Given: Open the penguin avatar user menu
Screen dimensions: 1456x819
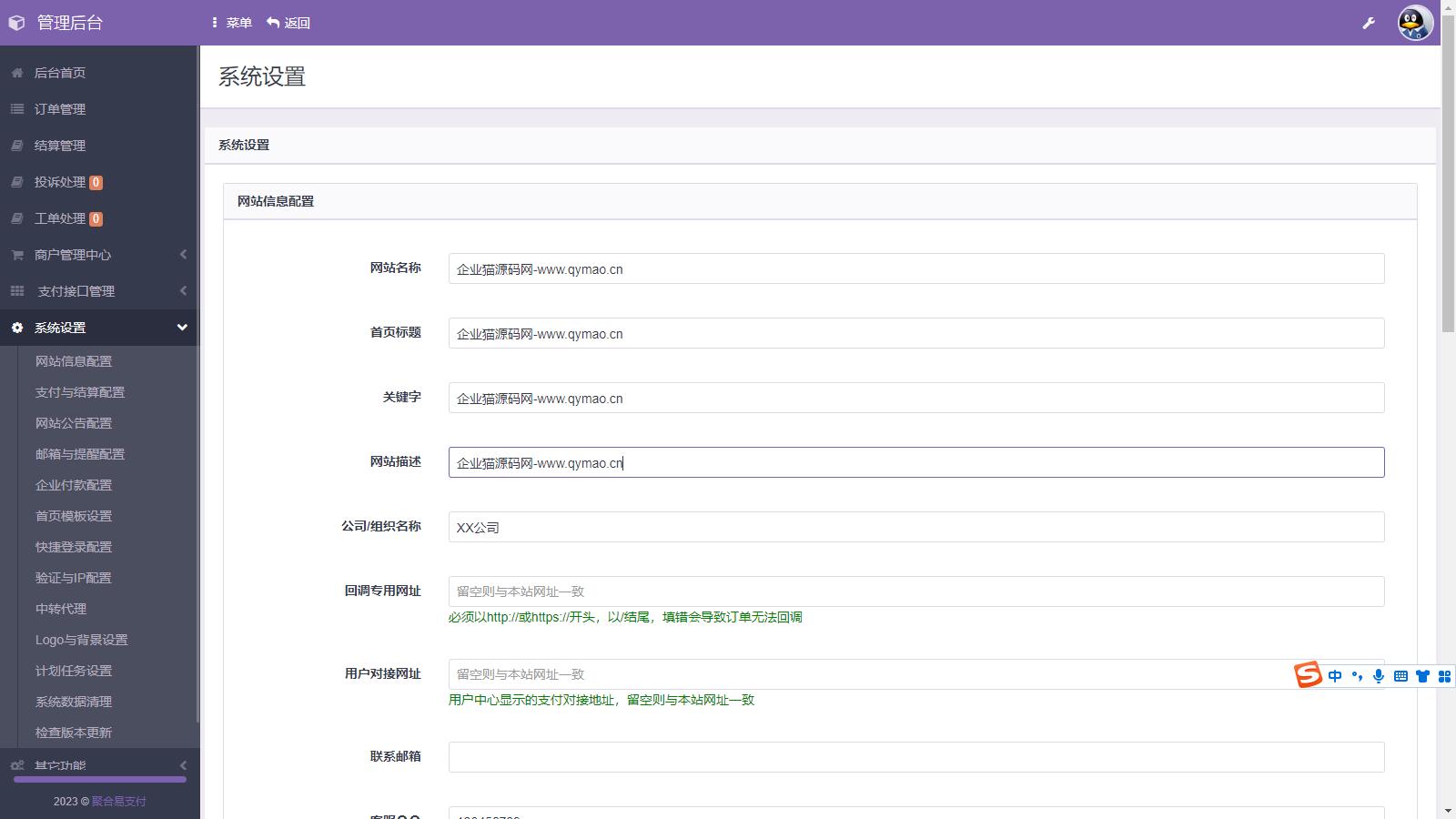Looking at the screenshot, I should 1415,23.
